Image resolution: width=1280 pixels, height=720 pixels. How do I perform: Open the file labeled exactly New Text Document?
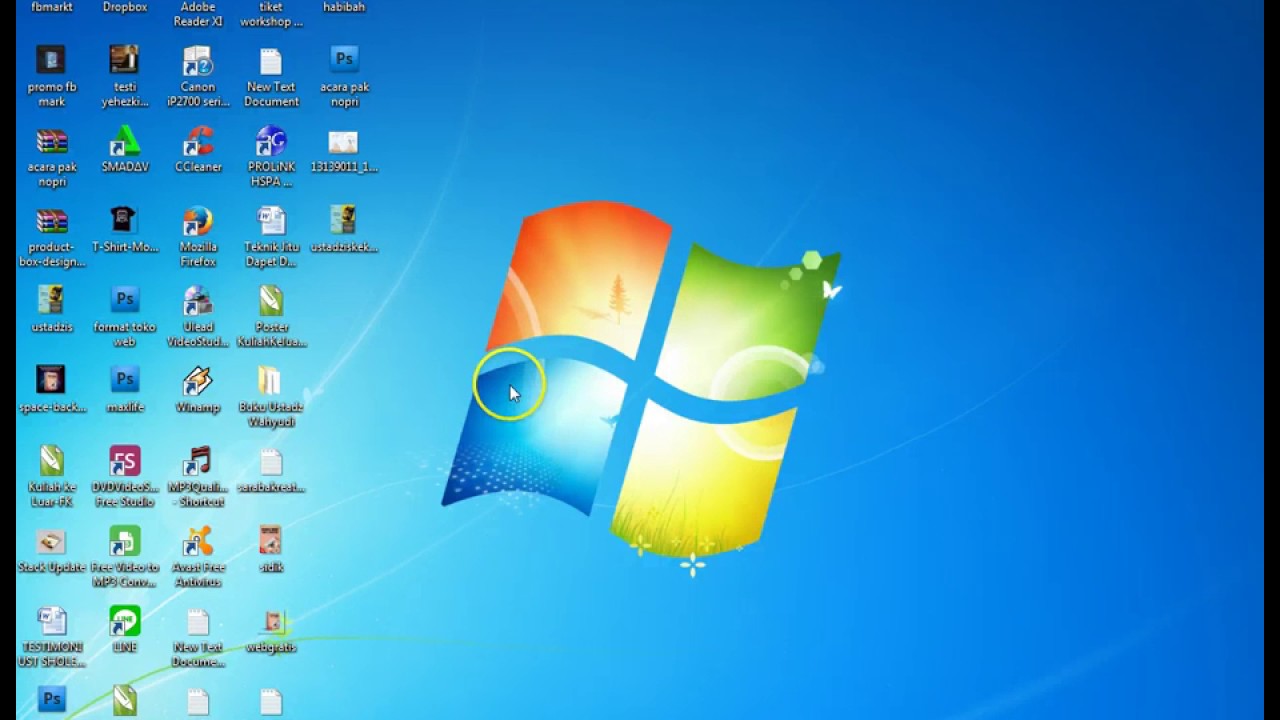271,60
